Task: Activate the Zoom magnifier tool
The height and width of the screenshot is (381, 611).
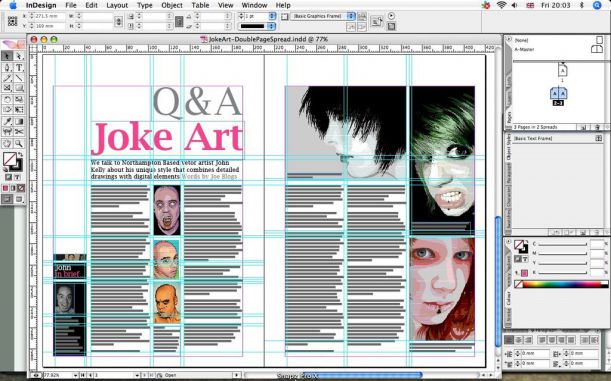Action: tap(19, 144)
